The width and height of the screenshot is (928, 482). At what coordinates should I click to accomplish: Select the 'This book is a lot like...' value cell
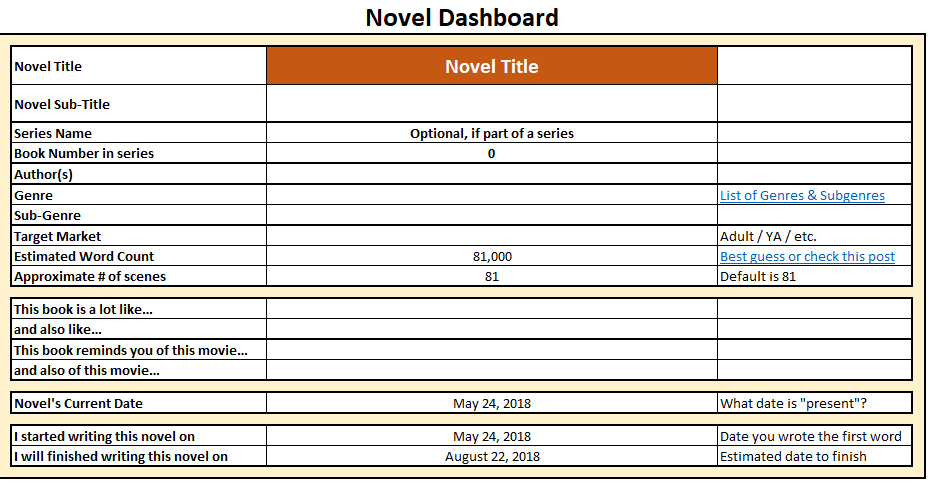point(491,309)
